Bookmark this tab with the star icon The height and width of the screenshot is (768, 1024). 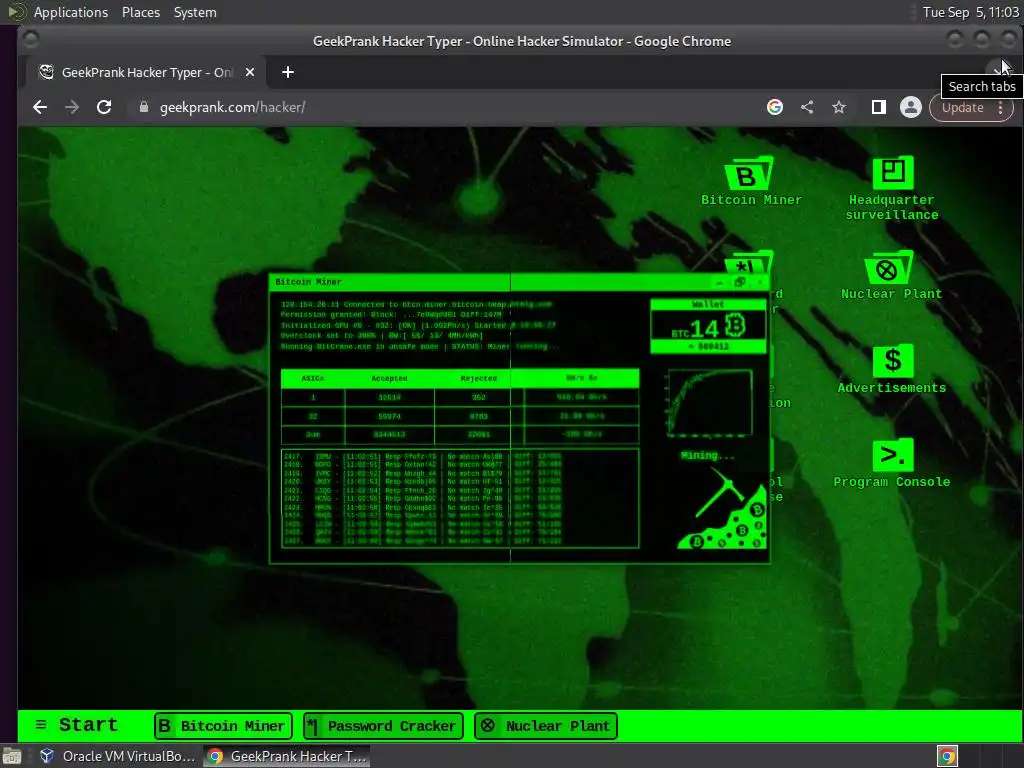839,107
